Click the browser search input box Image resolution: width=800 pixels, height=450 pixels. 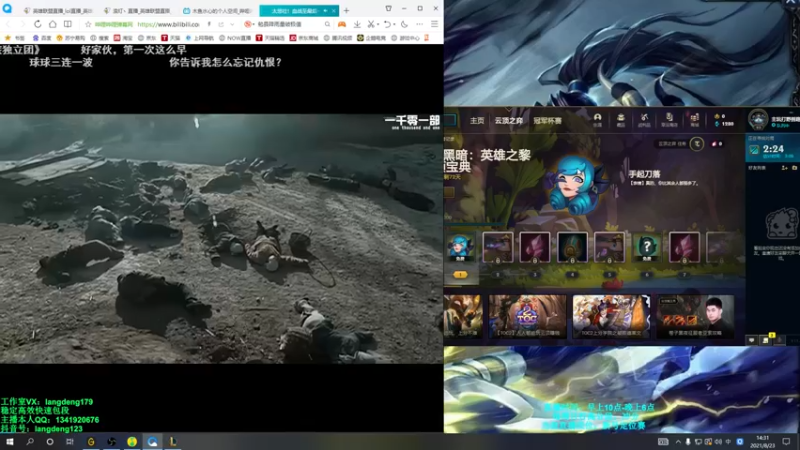coord(288,24)
